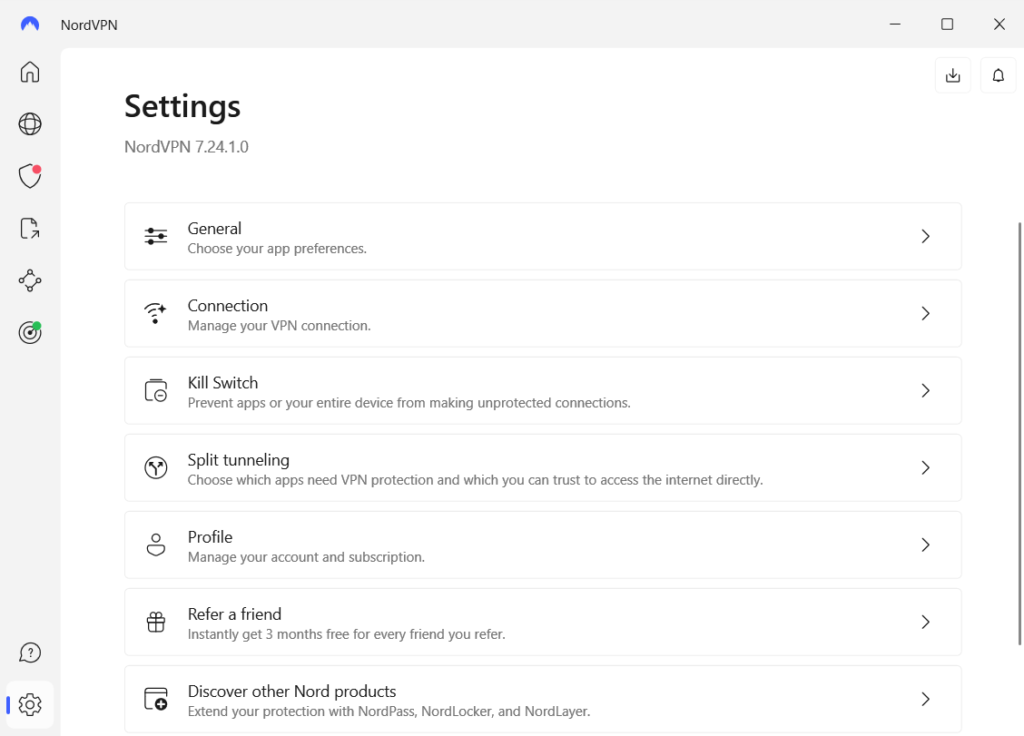Viewport: 1024px width, 736px height.
Task: Expand Discover other Nord products chevron
Action: [925, 699]
